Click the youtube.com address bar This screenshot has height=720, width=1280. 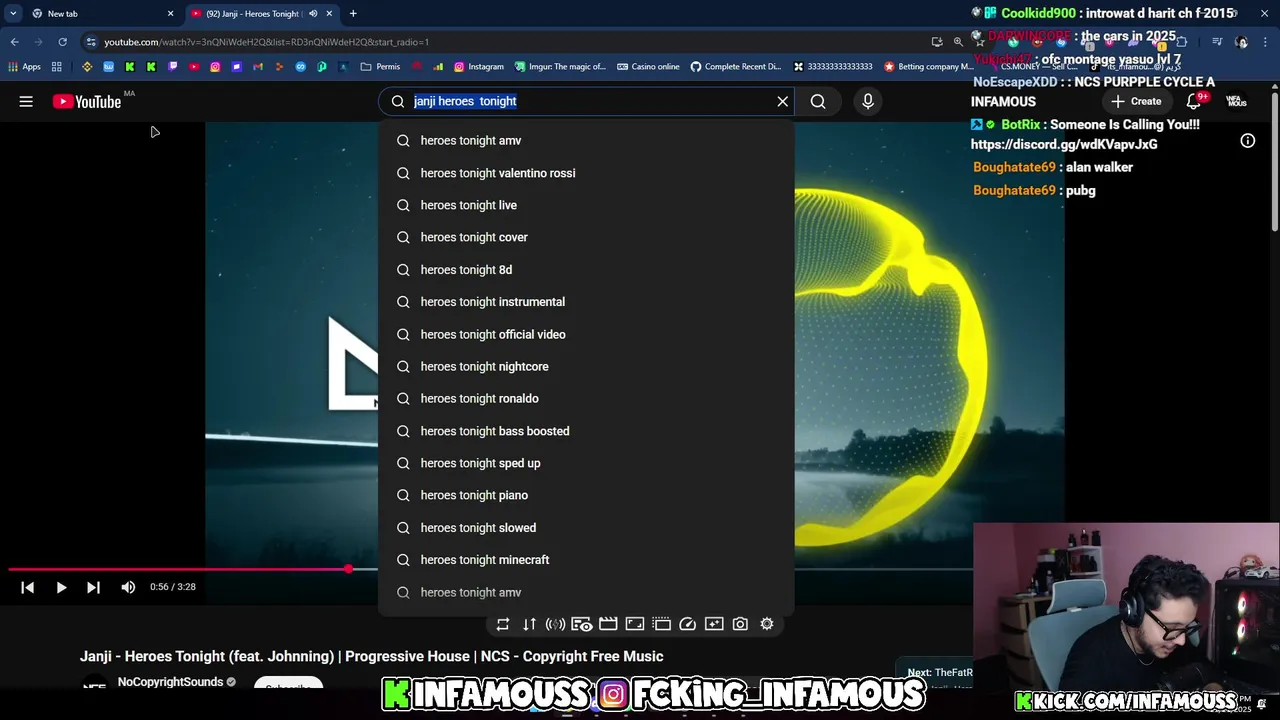[x=500, y=42]
